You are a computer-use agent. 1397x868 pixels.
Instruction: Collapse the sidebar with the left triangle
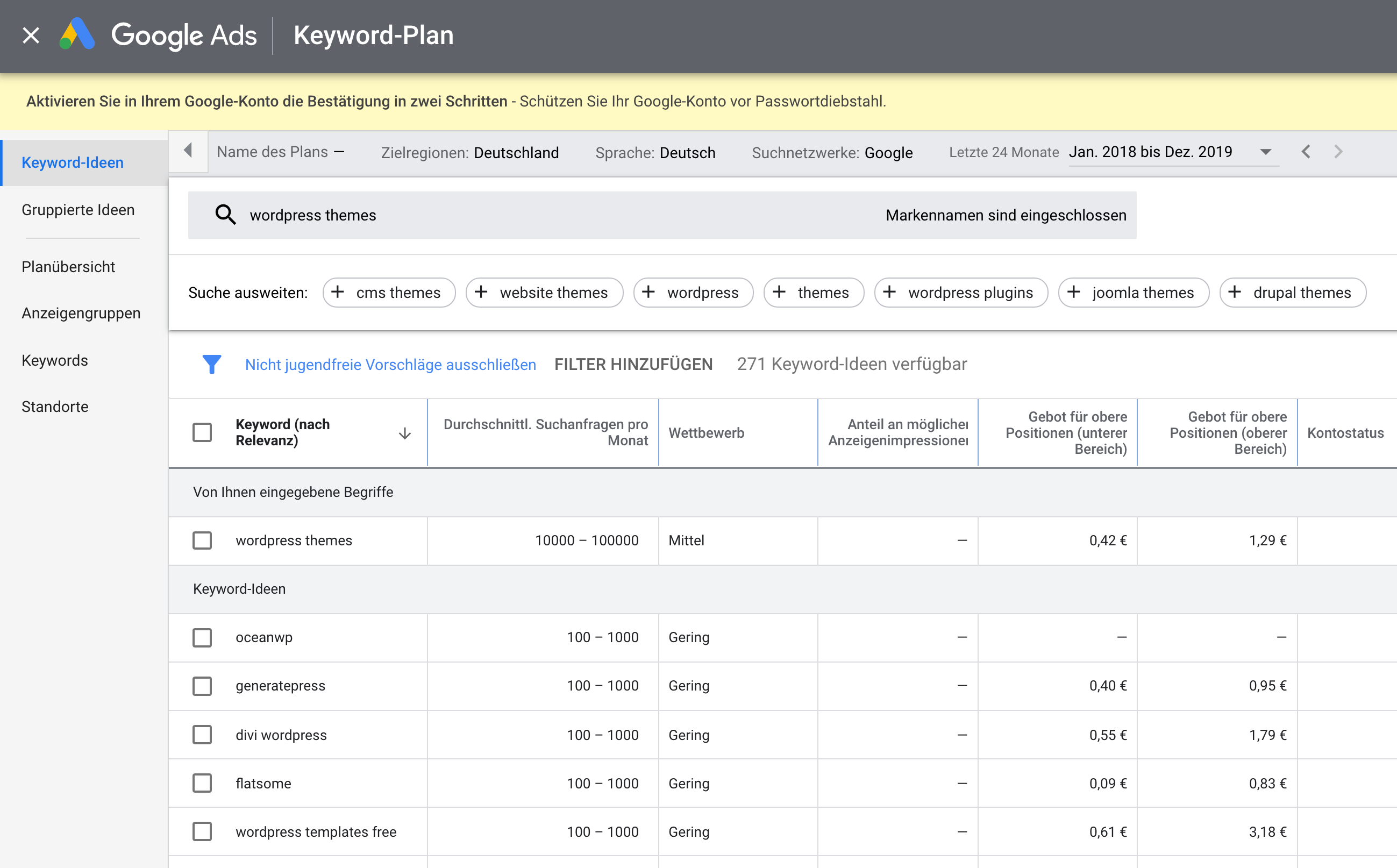188,151
